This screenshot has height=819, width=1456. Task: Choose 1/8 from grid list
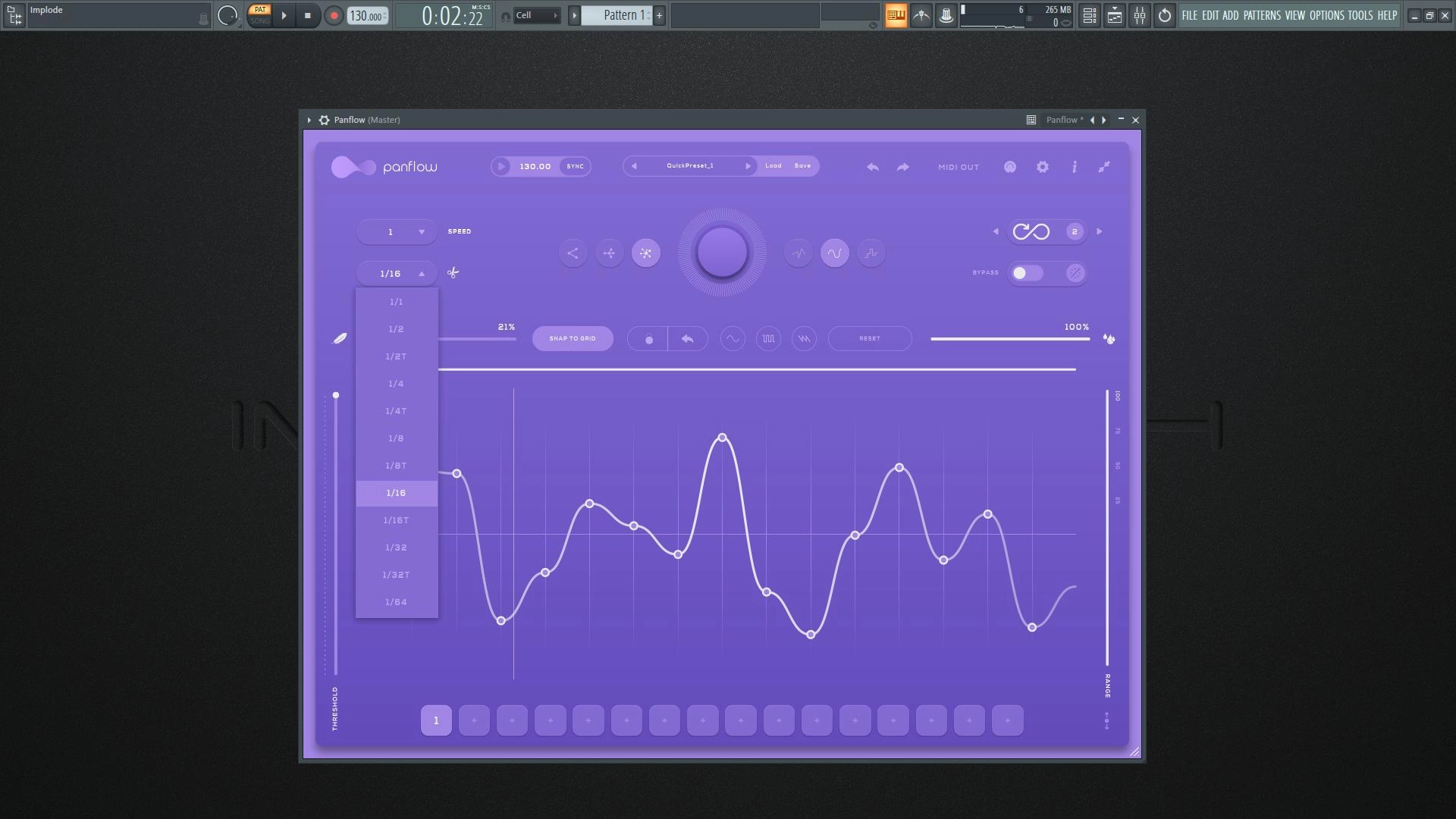(397, 438)
